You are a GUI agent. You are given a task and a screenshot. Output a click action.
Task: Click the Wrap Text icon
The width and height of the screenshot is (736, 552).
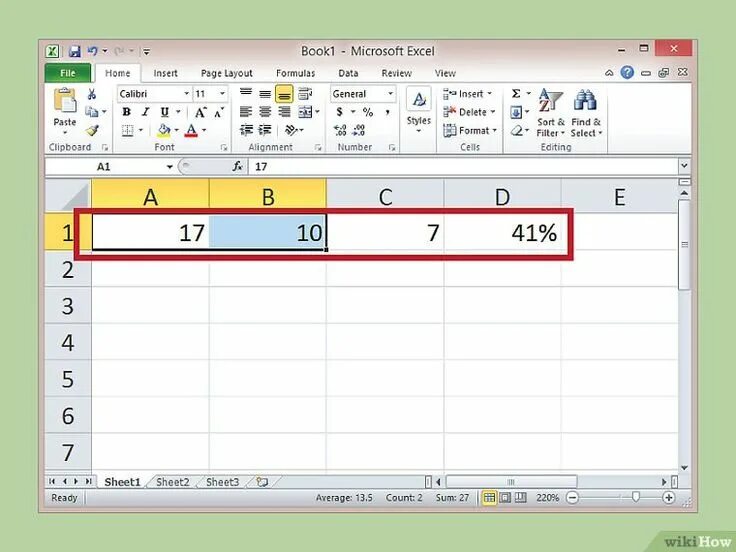pos(305,93)
